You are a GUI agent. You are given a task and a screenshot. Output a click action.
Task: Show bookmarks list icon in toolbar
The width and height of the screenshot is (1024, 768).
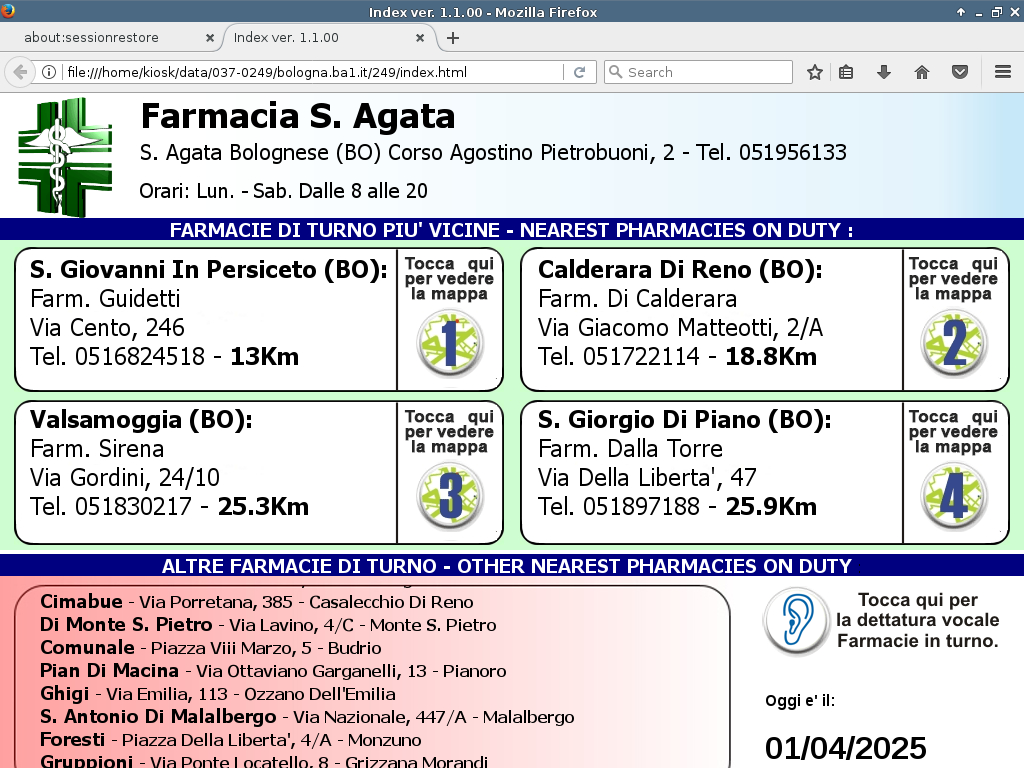tap(846, 72)
